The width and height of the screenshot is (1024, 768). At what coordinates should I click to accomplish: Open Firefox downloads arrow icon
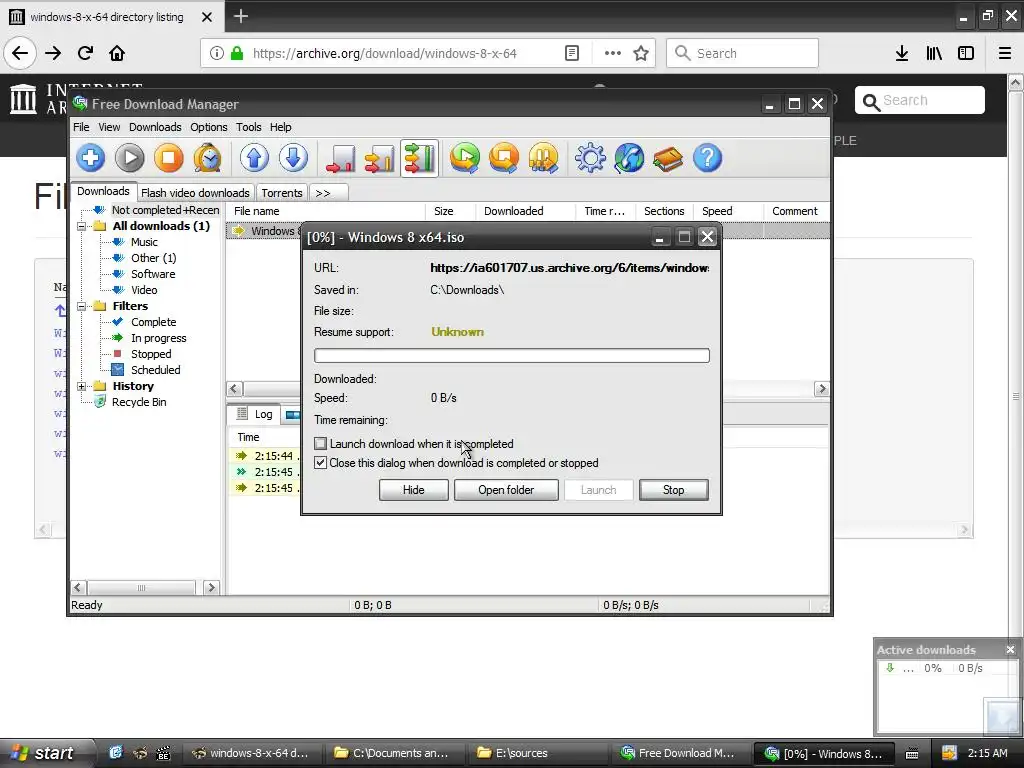pos(902,53)
